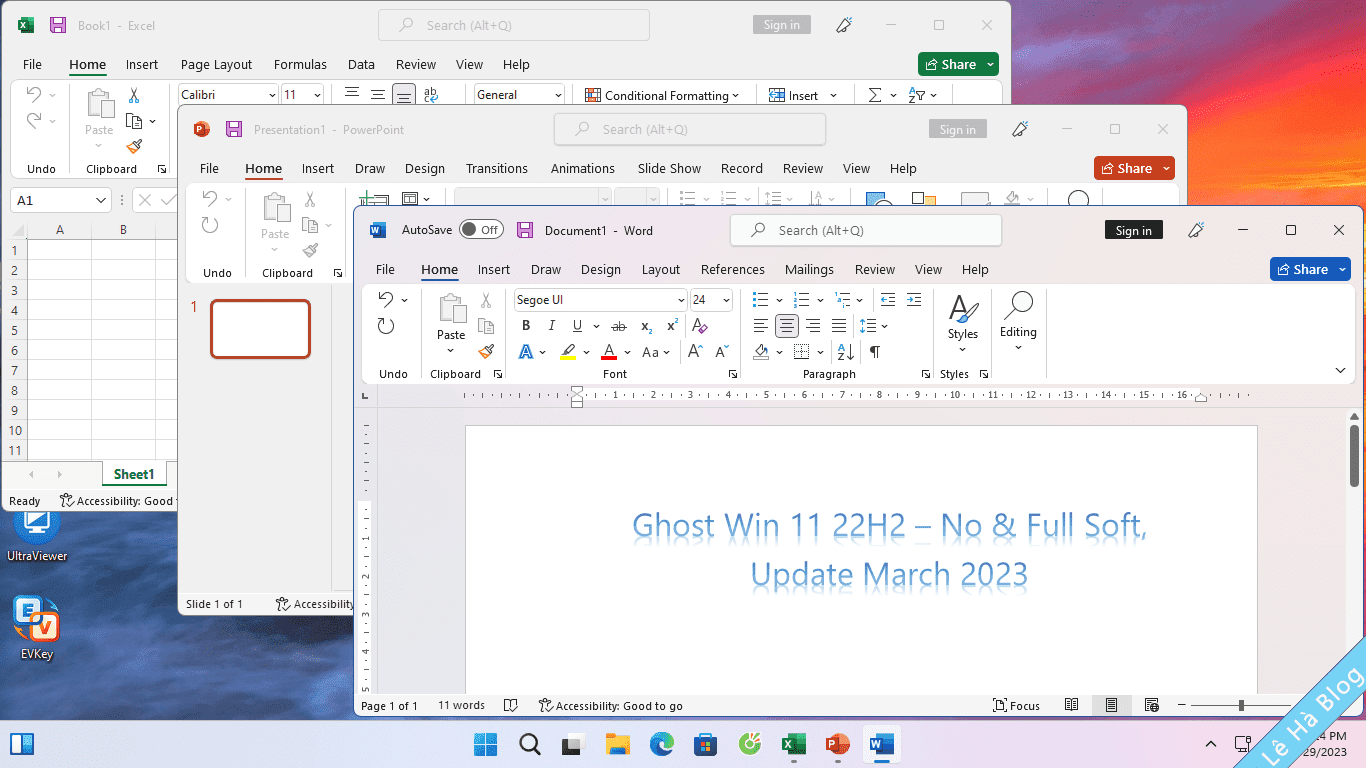This screenshot has height=768, width=1366.
Task: Justify paragraph text in Word
Action: click(x=839, y=326)
